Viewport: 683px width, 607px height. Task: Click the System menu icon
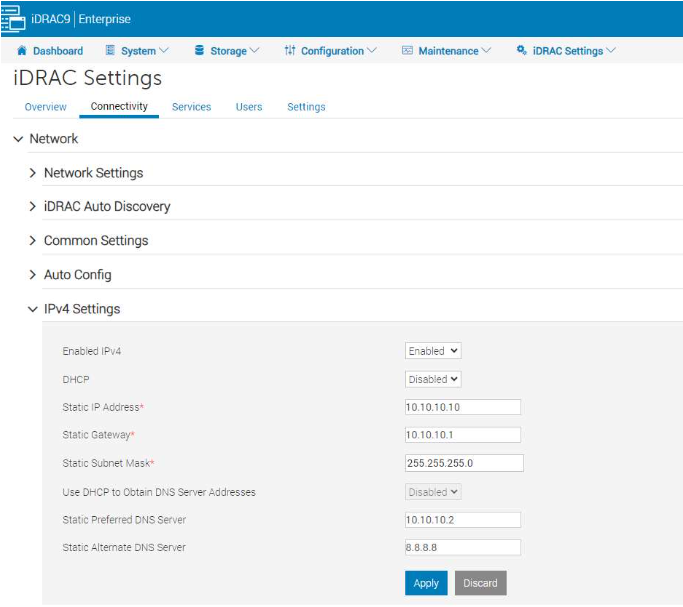pyautogui.click(x=111, y=51)
